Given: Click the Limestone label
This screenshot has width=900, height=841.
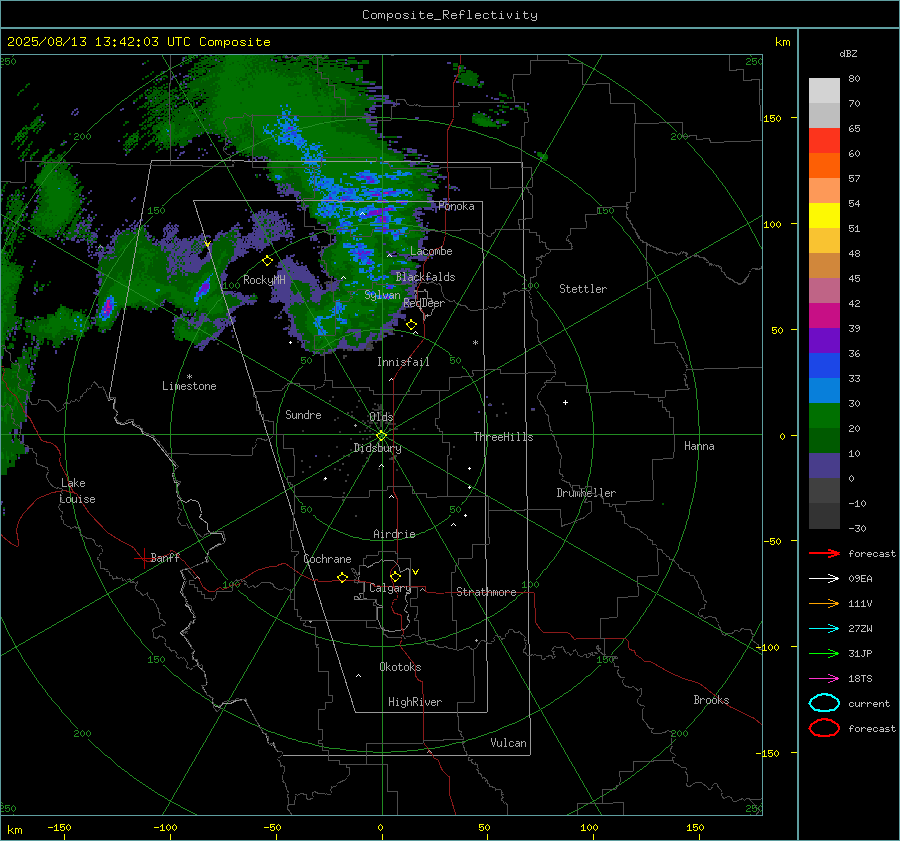Looking at the screenshot, I should [189, 386].
